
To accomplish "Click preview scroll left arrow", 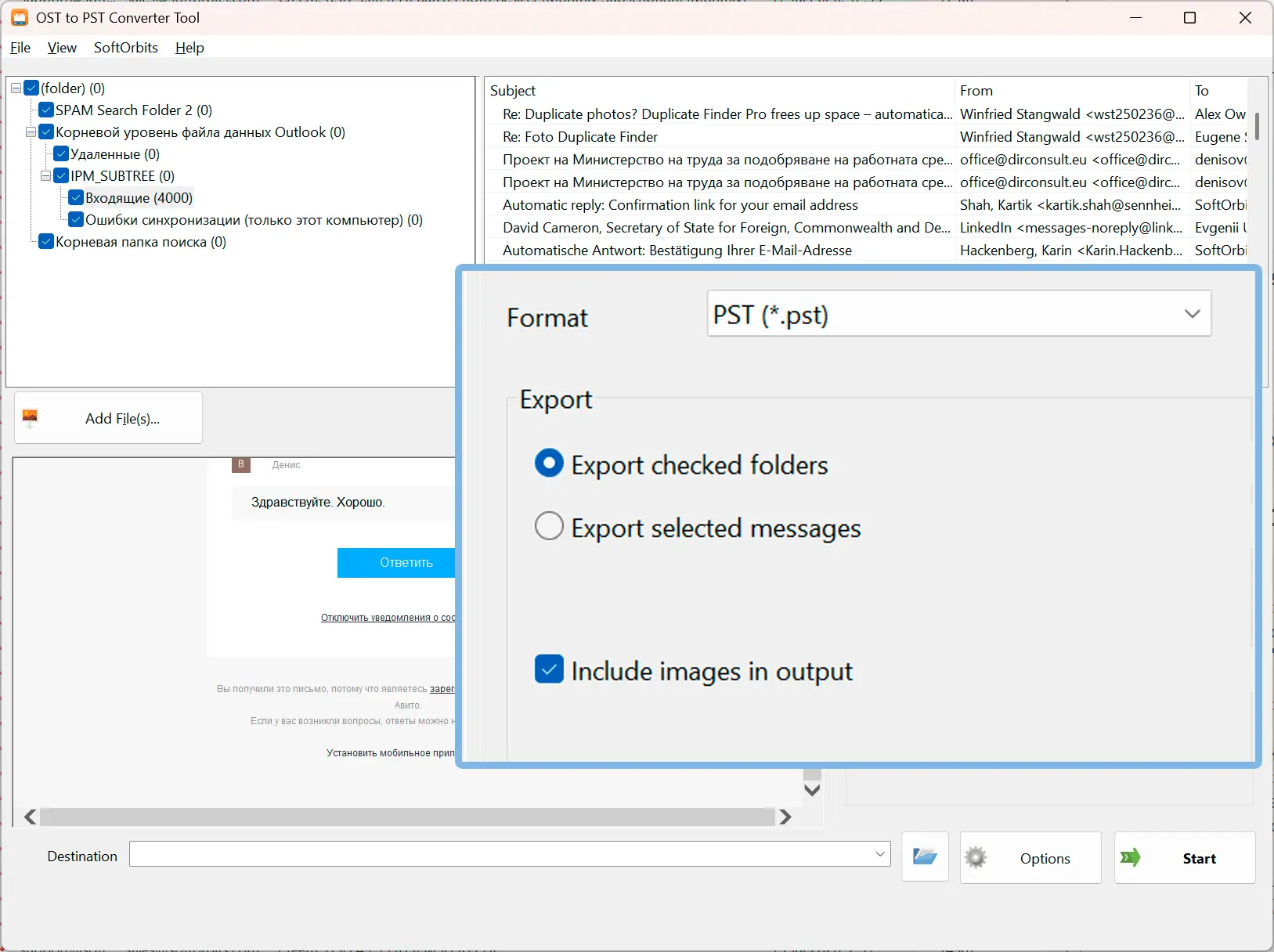I will pos(30,817).
